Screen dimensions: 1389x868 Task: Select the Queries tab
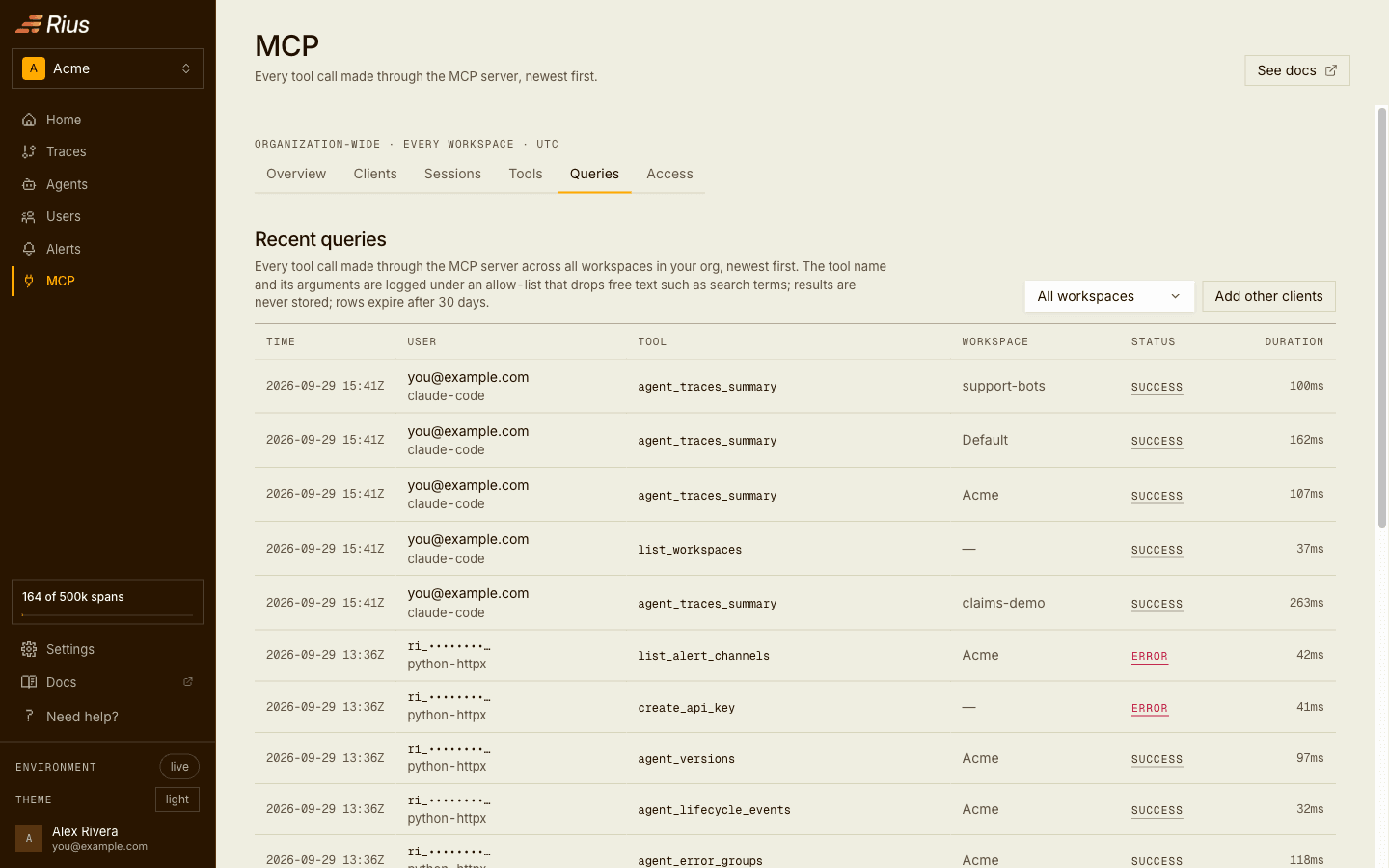[594, 175]
